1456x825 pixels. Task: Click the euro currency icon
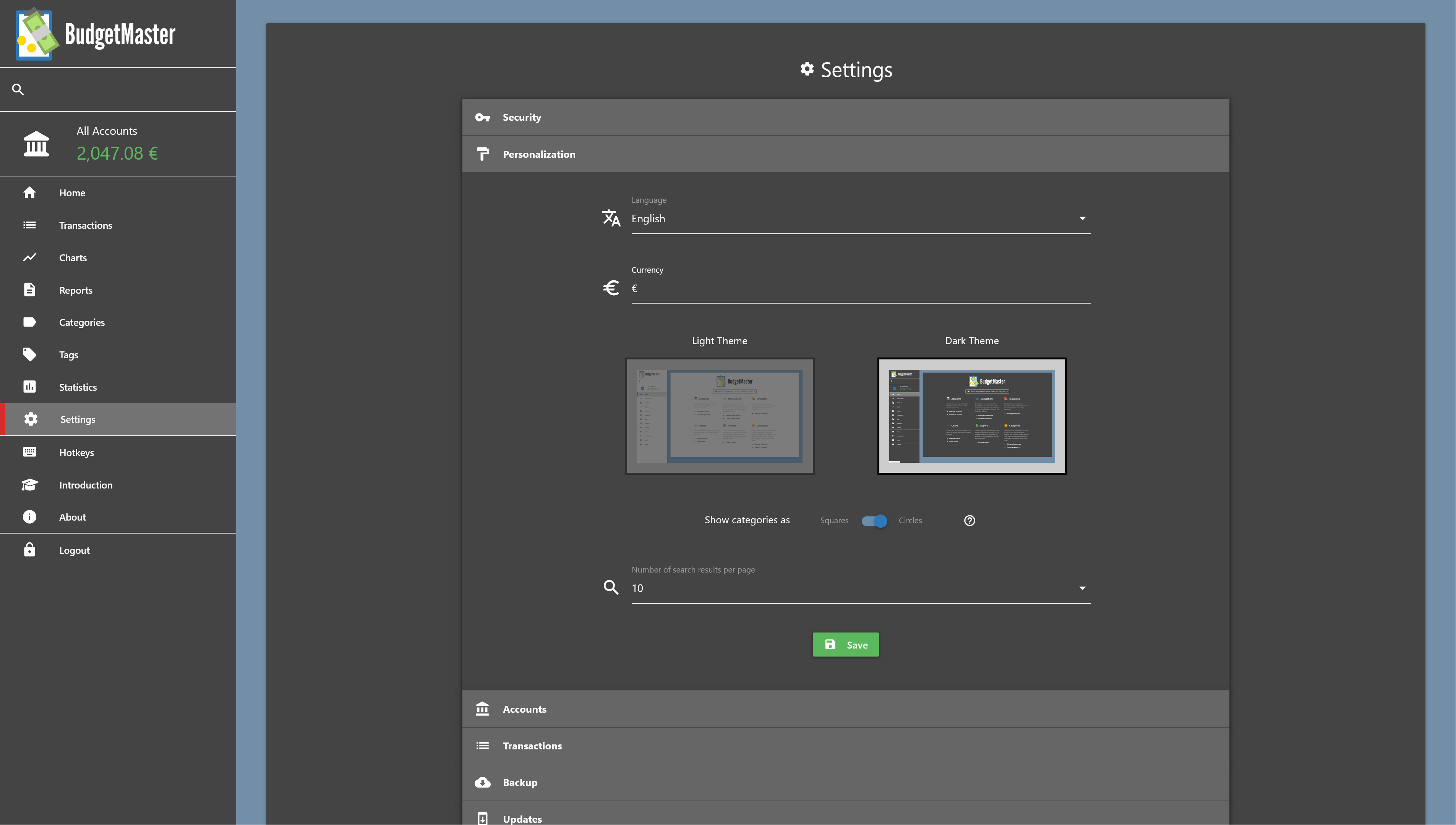click(x=611, y=288)
